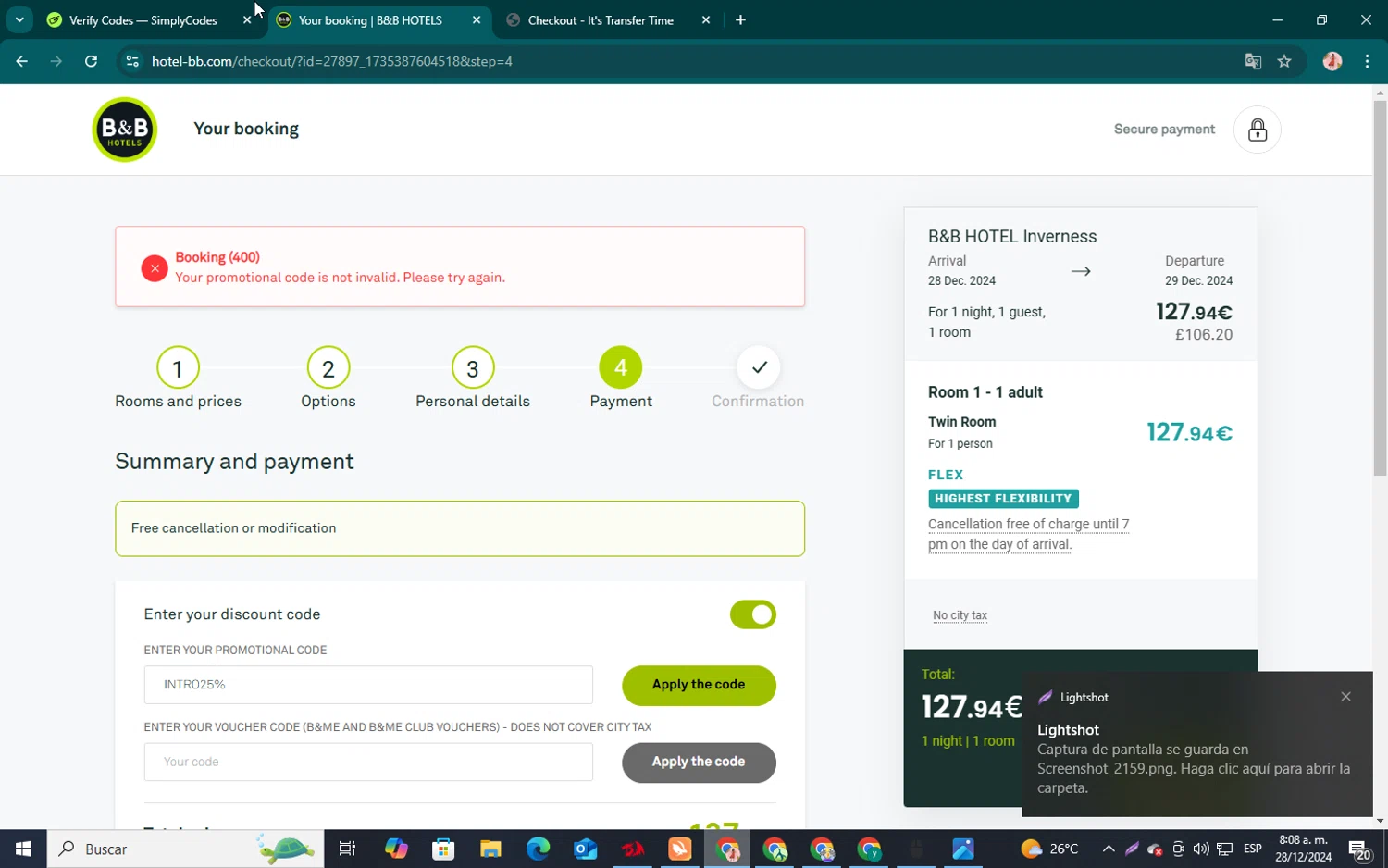Open Task View on the taskbar
Screen dimensions: 1388x868
[347, 849]
